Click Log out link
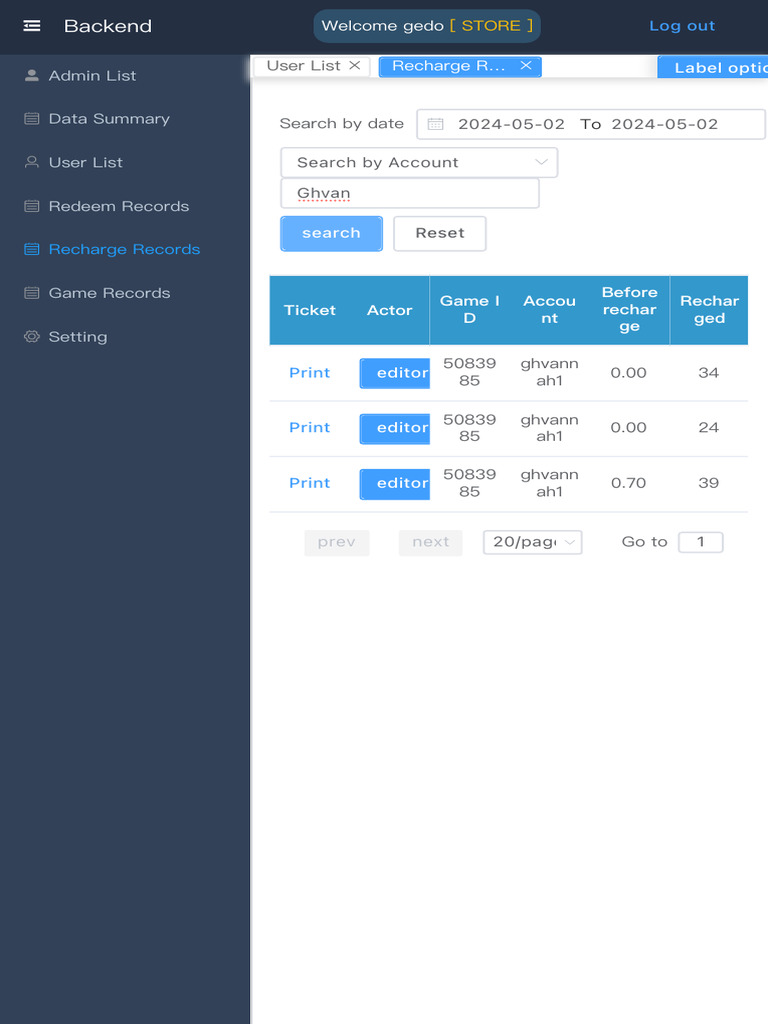Screen dimensions: 768x1024 tap(682, 25)
